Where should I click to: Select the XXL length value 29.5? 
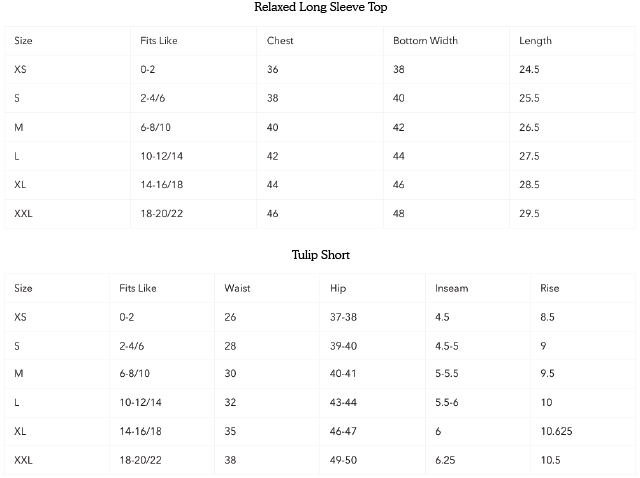click(x=529, y=214)
